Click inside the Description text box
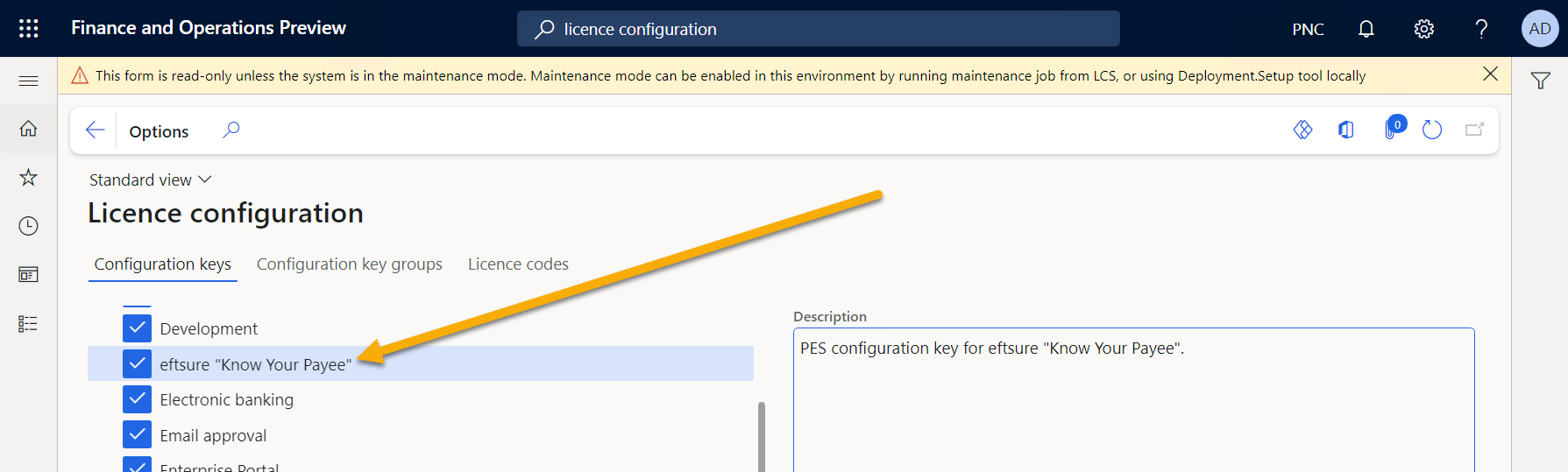Viewport: 1568px width, 472px height. tap(1134, 400)
